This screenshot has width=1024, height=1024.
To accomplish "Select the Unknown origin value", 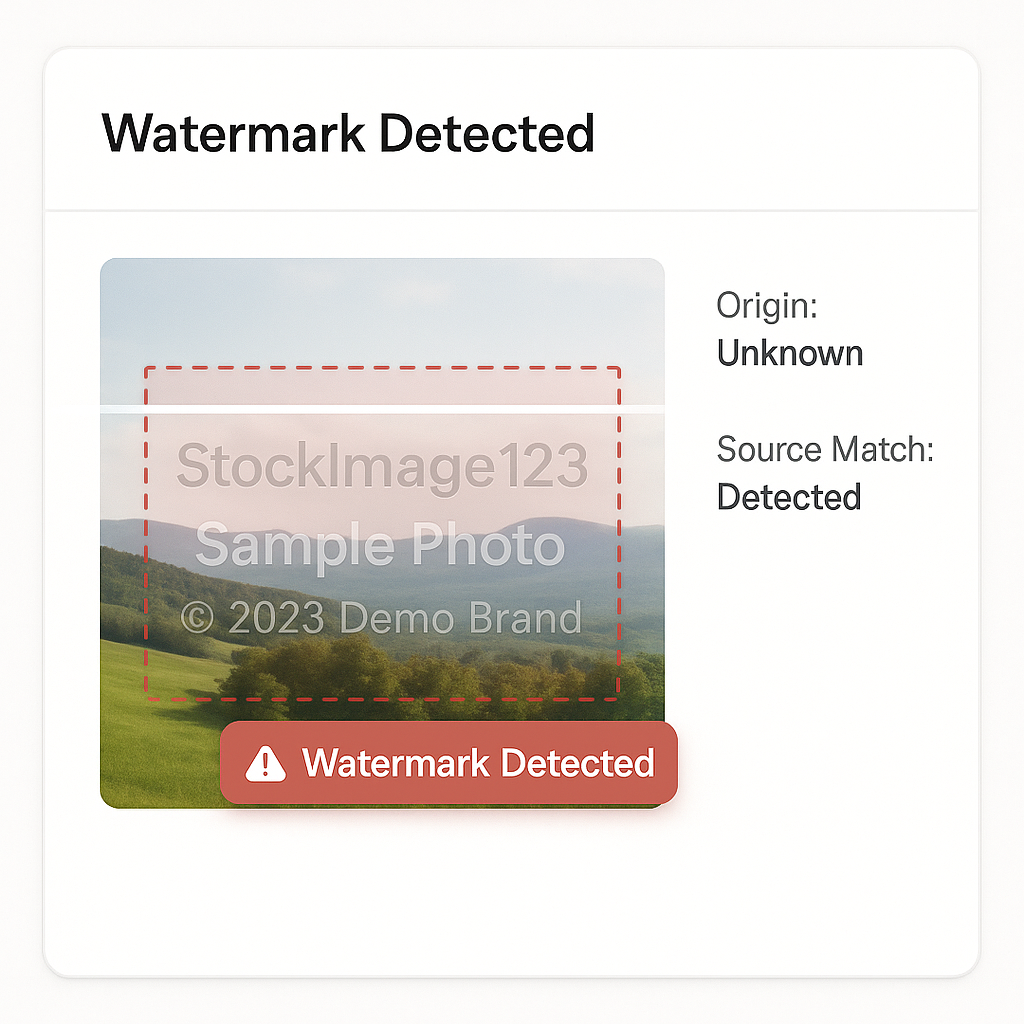I will (x=790, y=353).
